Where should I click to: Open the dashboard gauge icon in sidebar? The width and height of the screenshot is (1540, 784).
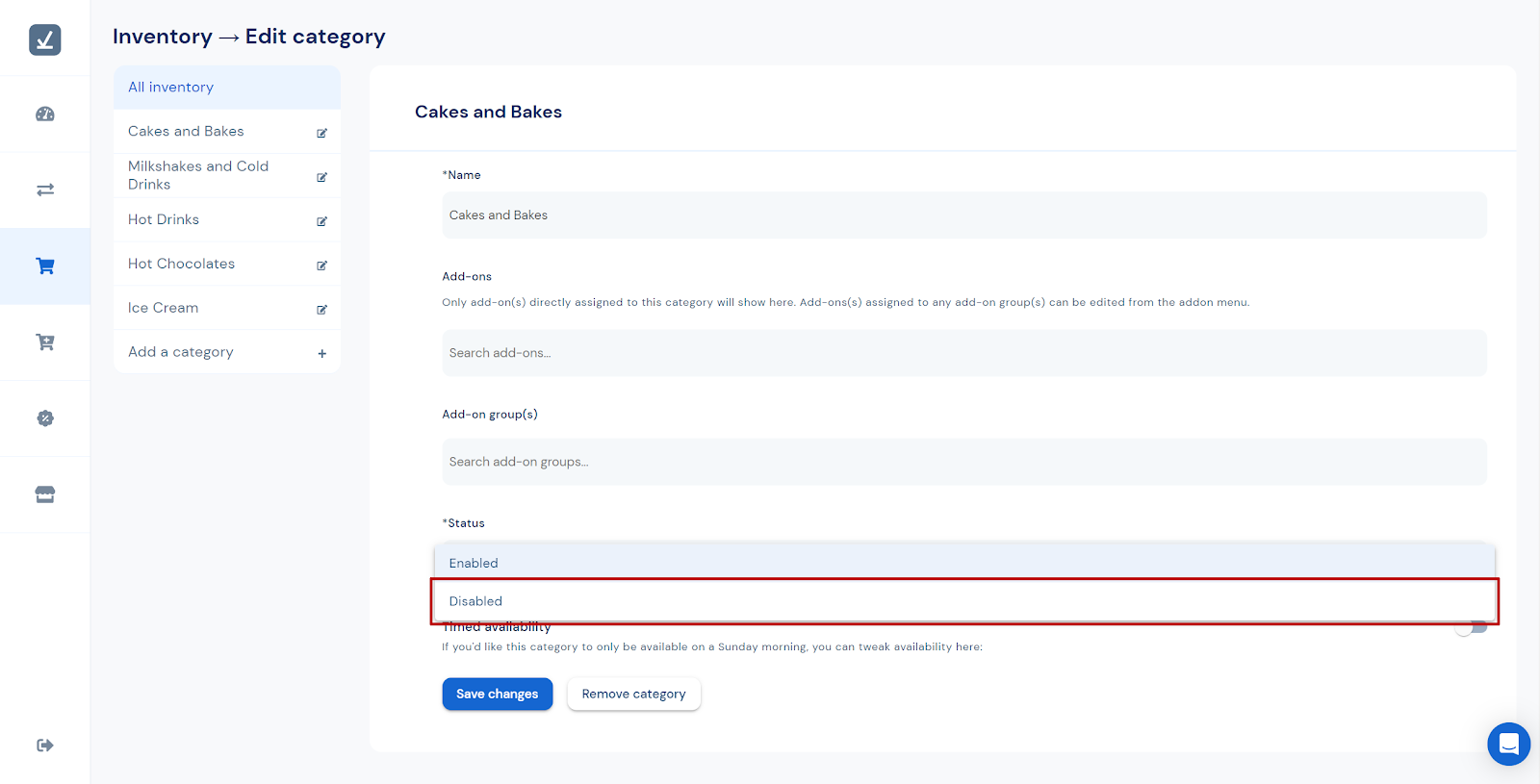pos(45,114)
